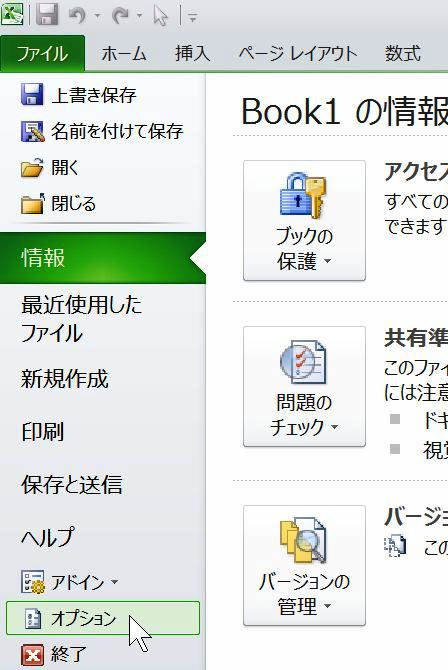The width and height of the screenshot is (448, 670).
Task: Choose 名前を付けて保存 menu entry
Action: [103, 131]
